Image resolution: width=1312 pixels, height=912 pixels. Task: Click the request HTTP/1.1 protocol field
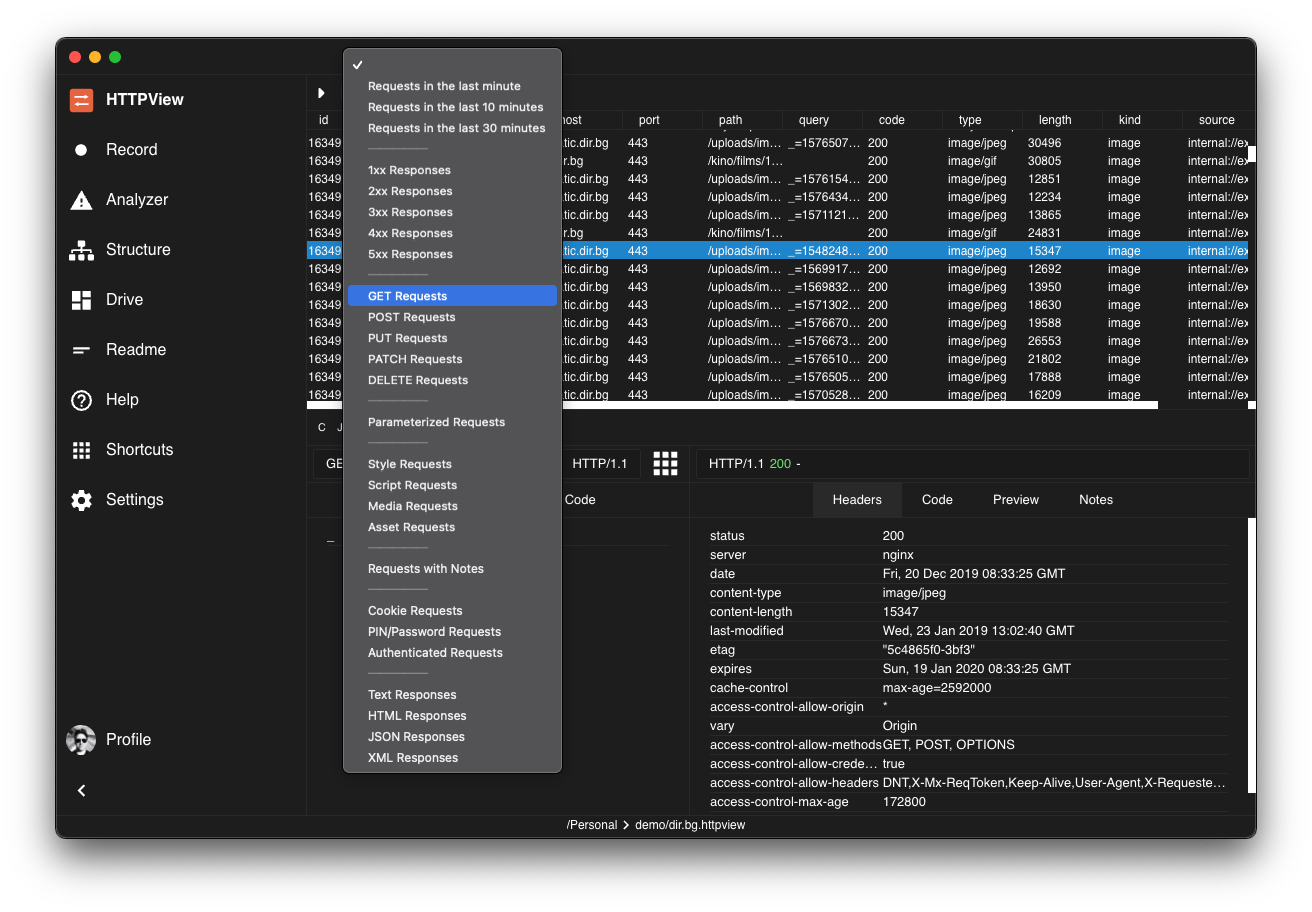[600, 464]
